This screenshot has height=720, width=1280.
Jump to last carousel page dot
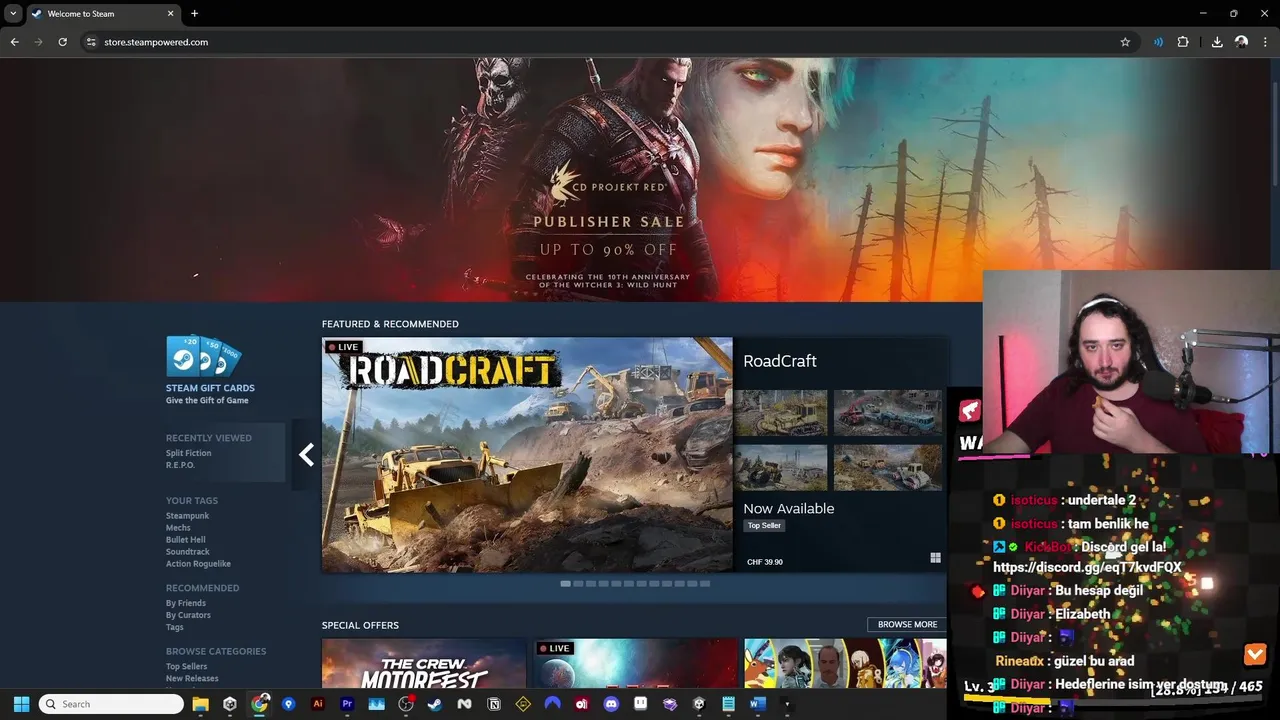click(705, 583)
